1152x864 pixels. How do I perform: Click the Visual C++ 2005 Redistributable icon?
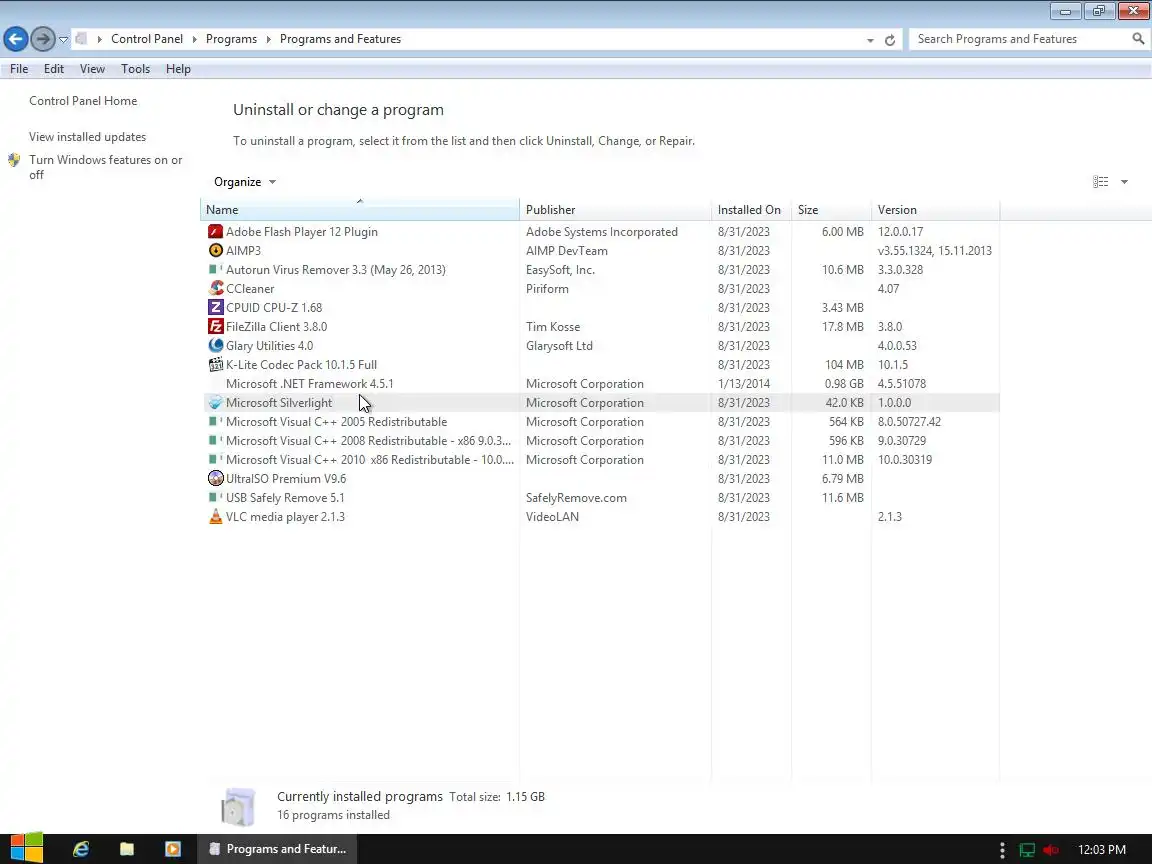coord(215,422)
